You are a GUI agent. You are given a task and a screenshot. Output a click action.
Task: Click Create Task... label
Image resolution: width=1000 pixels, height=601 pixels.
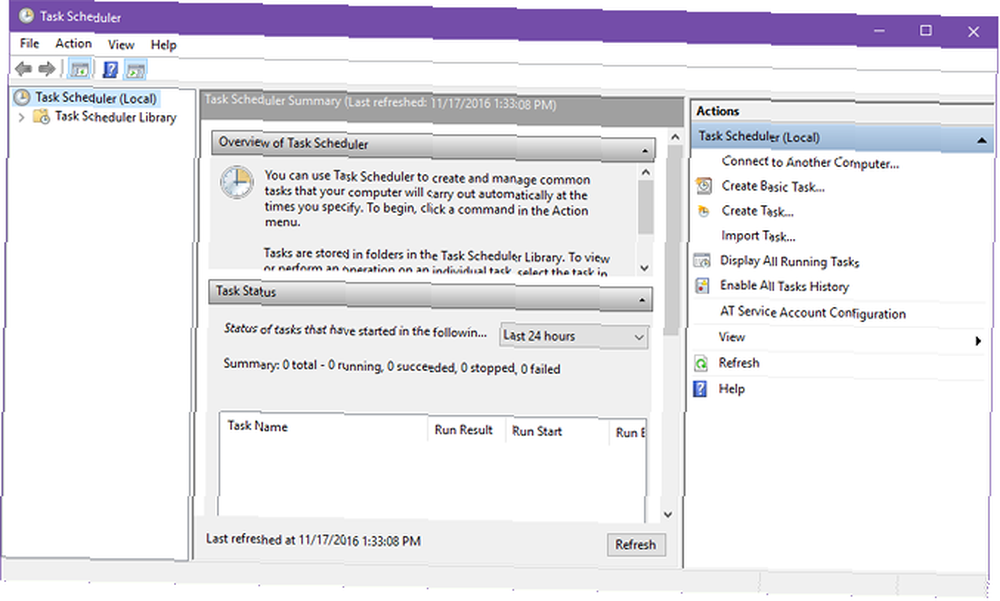pos(758,211)
